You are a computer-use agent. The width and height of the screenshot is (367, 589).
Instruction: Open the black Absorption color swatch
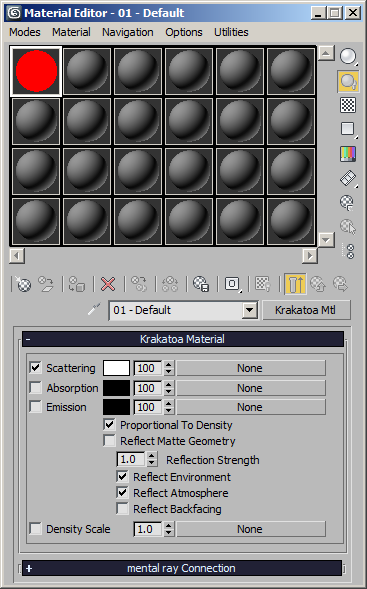pos(116,388)
